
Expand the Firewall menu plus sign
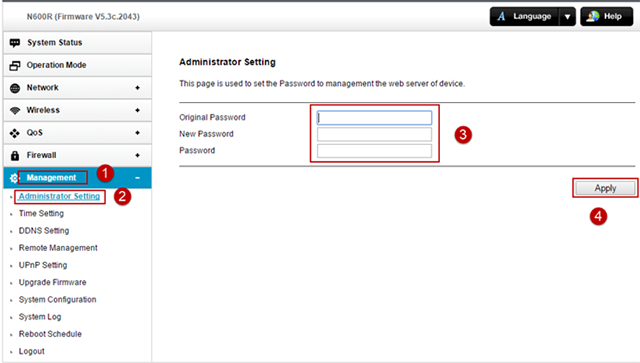(x=138, y=155)
